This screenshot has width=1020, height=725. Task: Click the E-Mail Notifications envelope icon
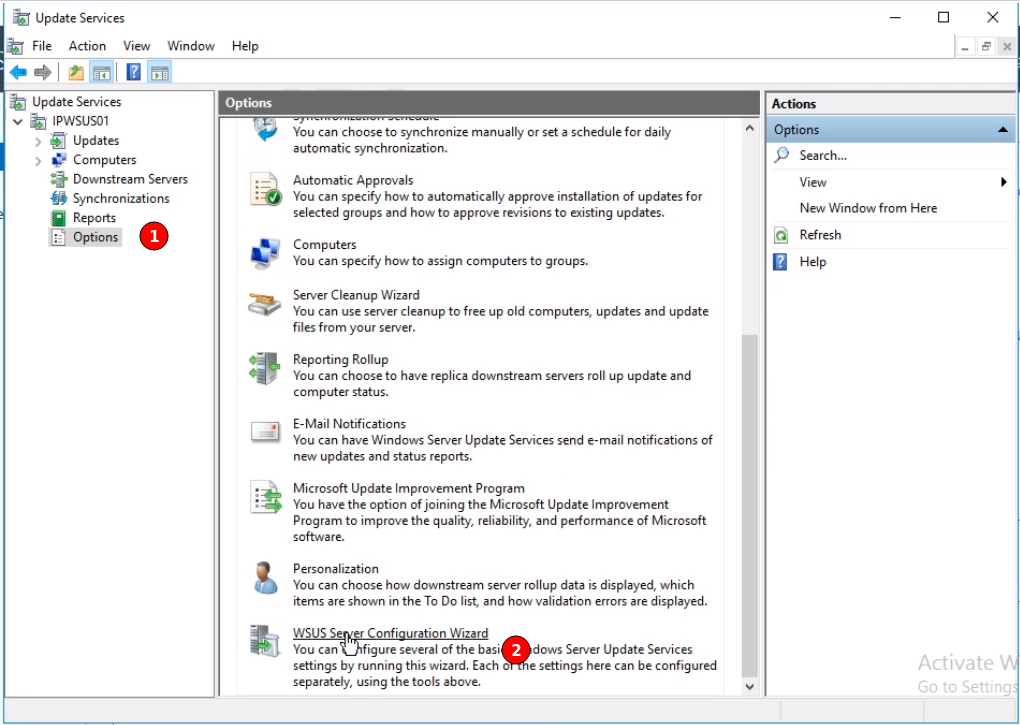(265, 432)
